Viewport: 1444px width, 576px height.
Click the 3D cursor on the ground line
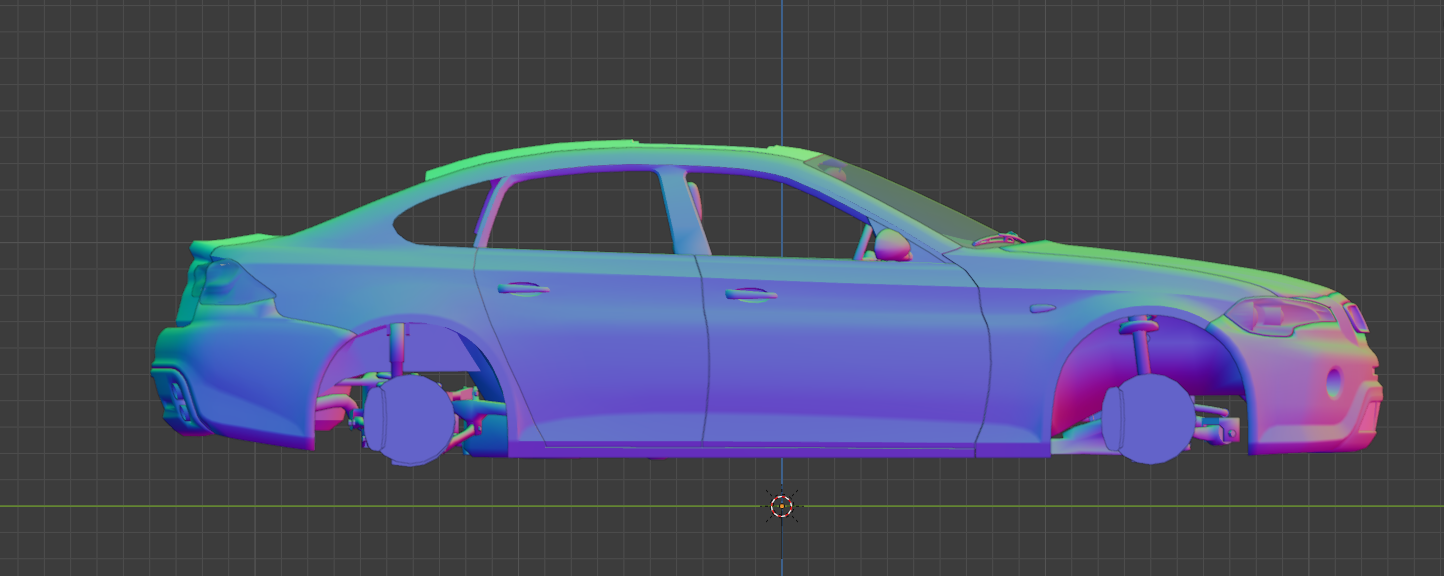pyautogui.click(x=782, y=506)
